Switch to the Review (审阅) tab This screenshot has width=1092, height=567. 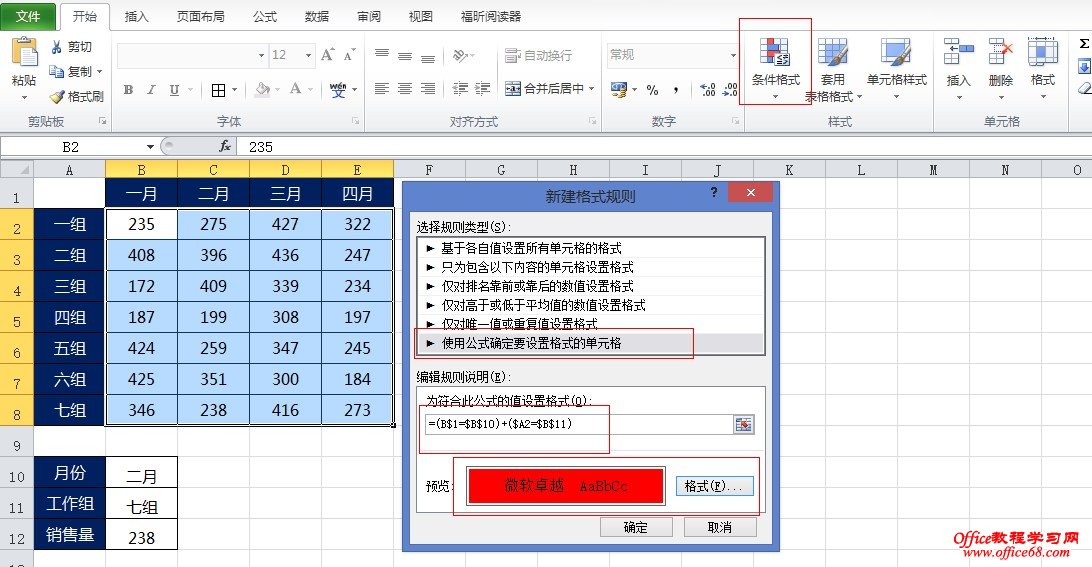click(369, 16)
